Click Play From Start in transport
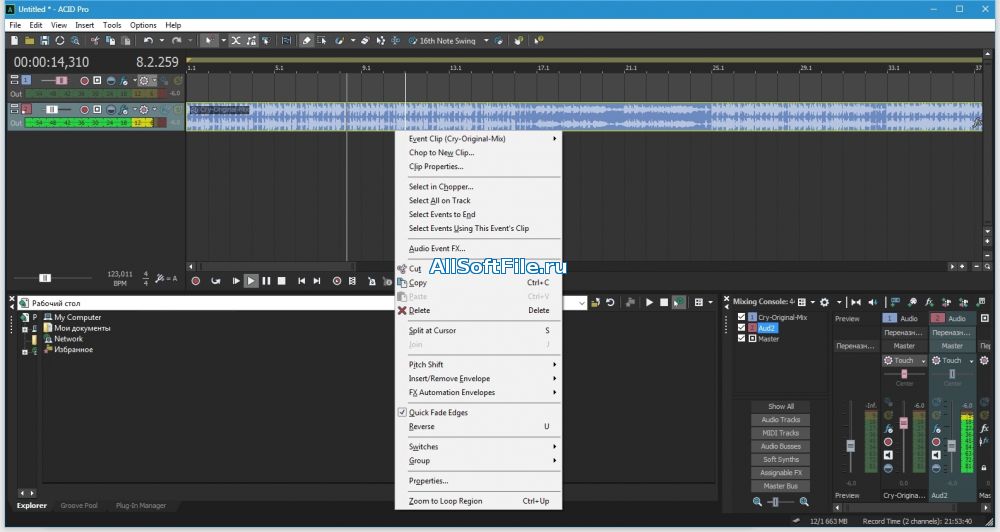Viewport: 1000px width, 532px height. click(235, 281)
